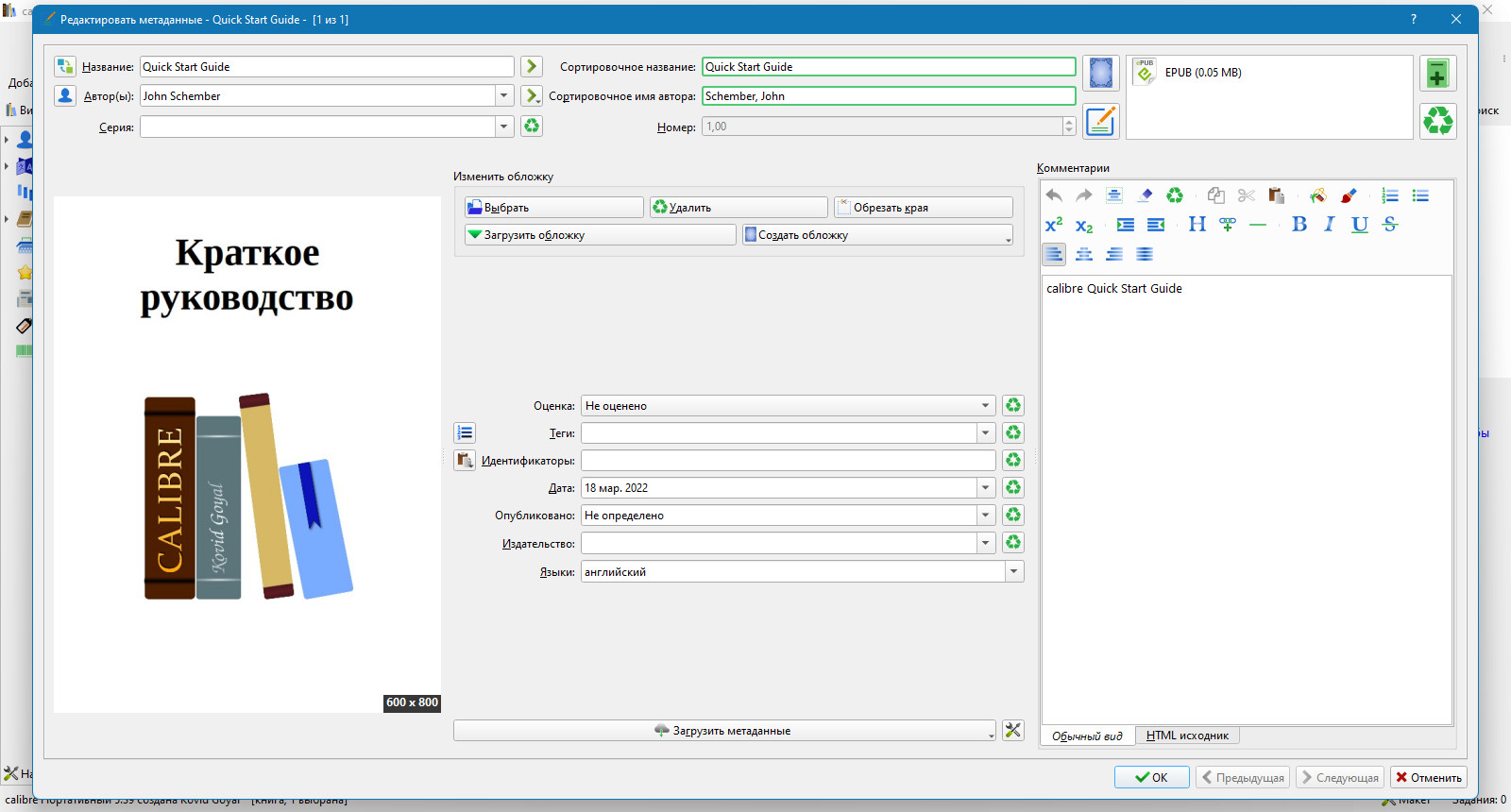The image size is (1511, 812).
Task: Pick foreground text color brush icon
Action: tap(1348, 195)
